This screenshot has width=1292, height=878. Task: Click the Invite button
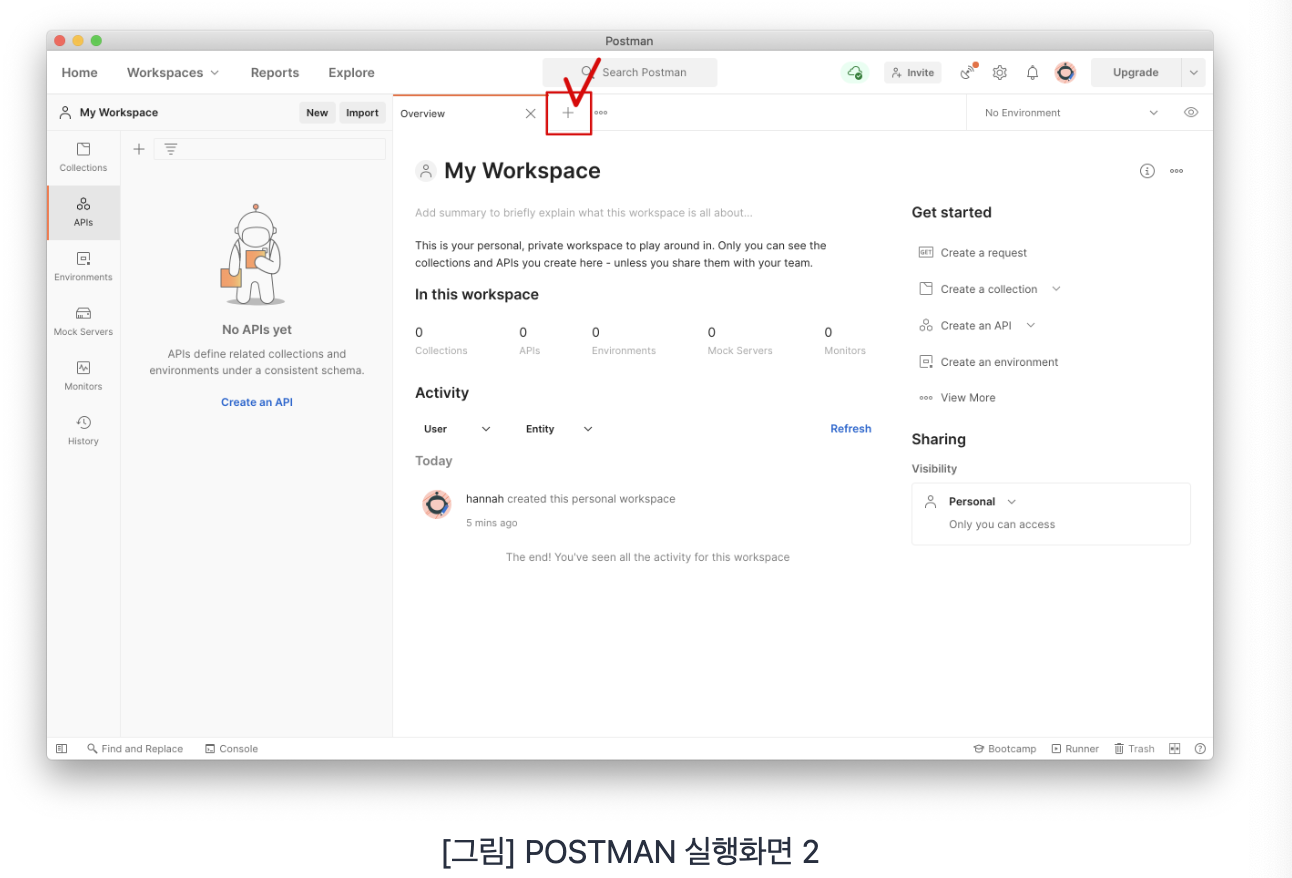[913, 72]
